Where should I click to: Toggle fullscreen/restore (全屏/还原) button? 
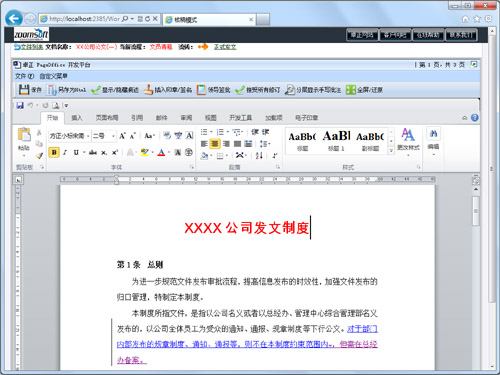click(364, 90)
